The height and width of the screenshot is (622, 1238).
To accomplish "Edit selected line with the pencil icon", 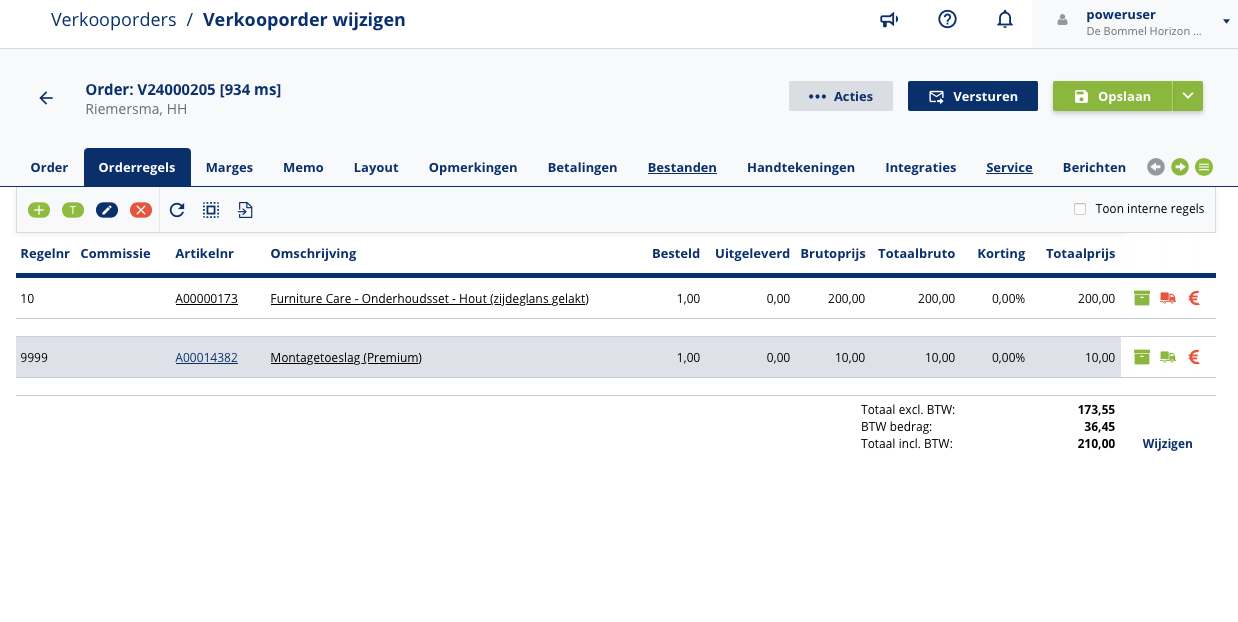I will [107, 210].
